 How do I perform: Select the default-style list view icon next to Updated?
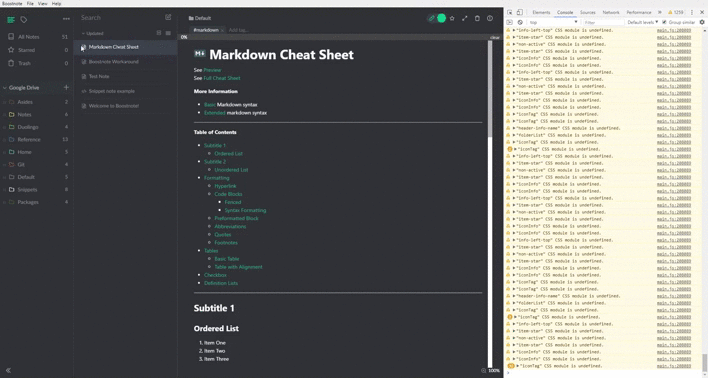(158, 33)
